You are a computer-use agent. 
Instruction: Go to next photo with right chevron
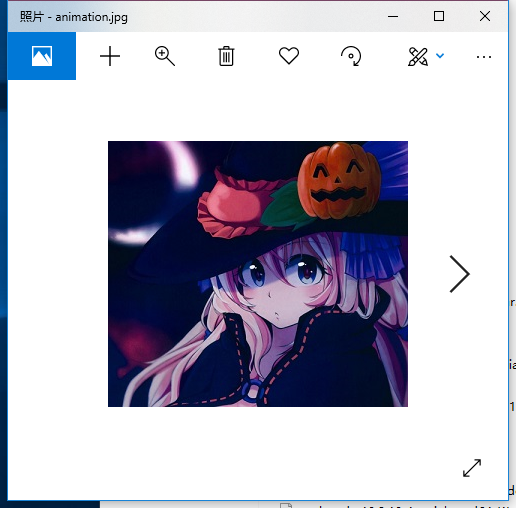(460, 274)
